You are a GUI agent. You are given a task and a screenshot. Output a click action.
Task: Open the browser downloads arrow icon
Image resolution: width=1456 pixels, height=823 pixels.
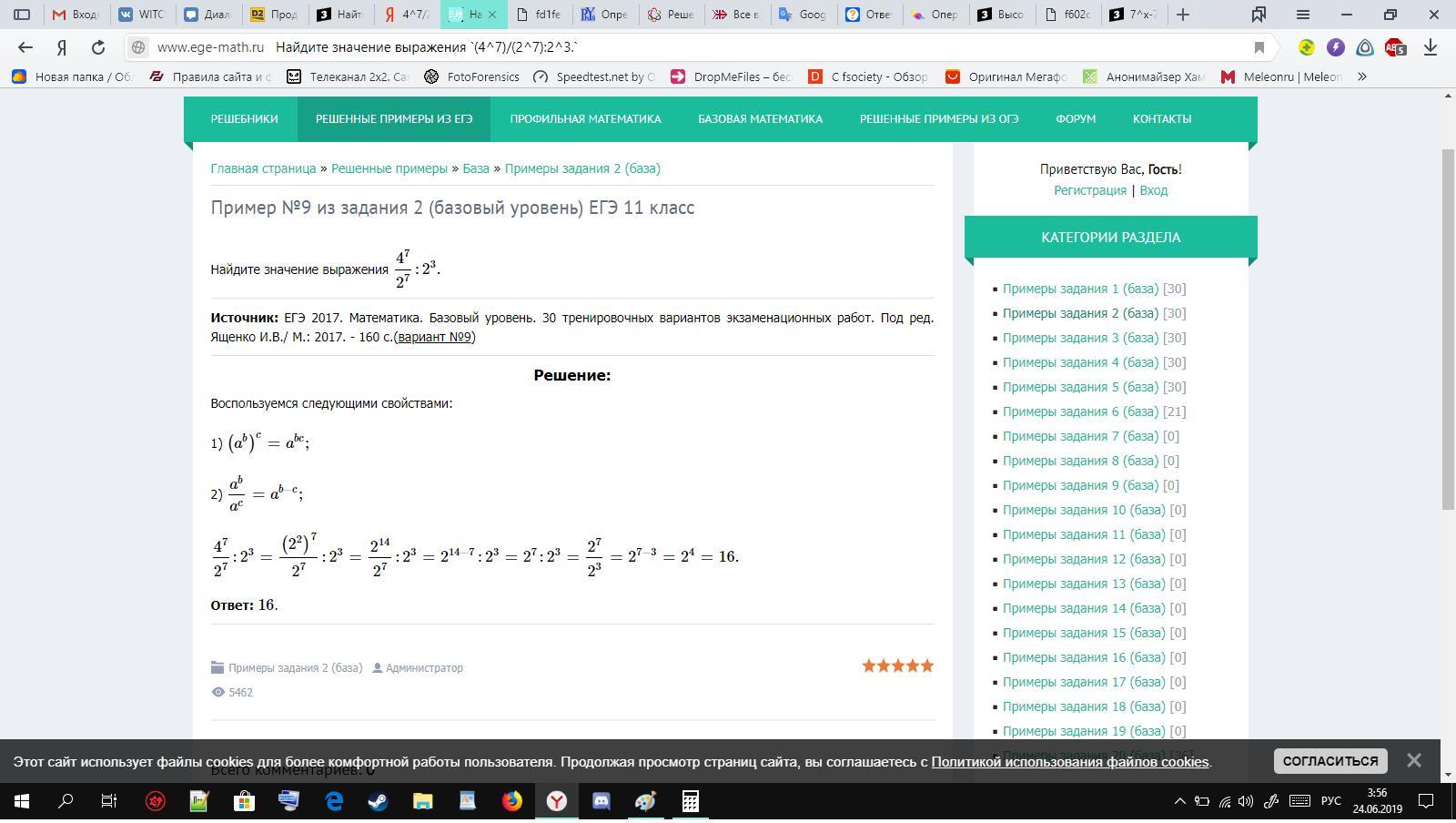click(1431, 47)
